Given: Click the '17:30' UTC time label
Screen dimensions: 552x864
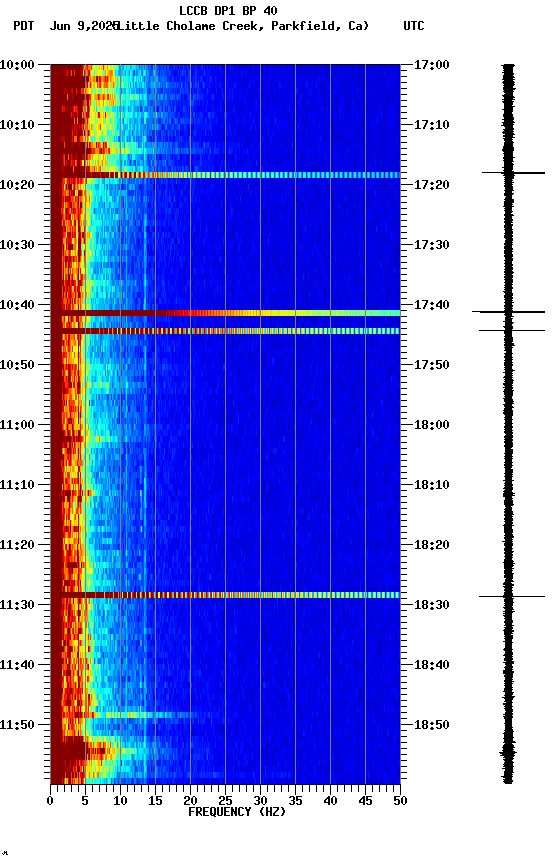Looking at the screenshot, I should coord(432,245).
